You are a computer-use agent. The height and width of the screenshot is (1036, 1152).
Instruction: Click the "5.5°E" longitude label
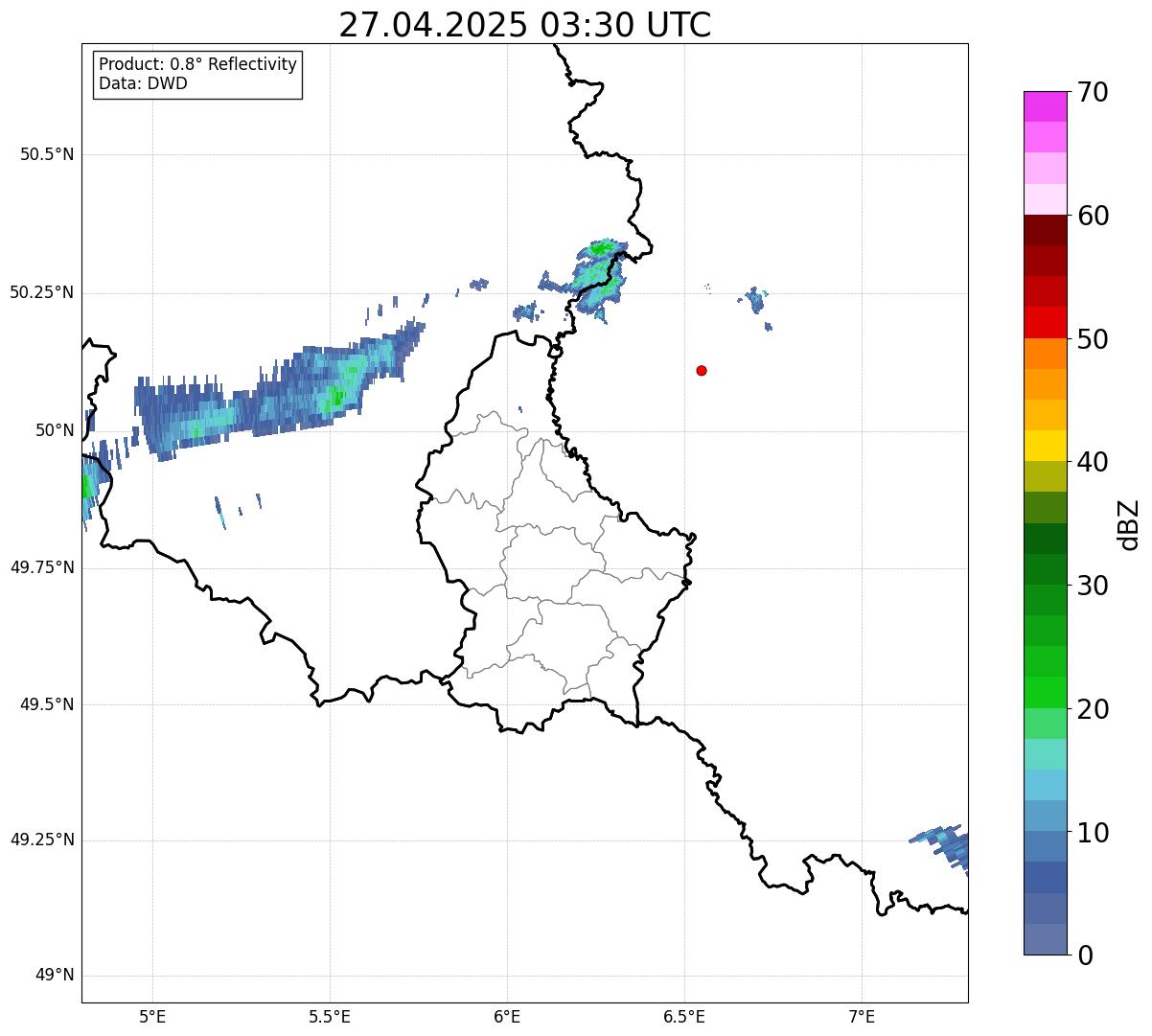point(330,1017)
